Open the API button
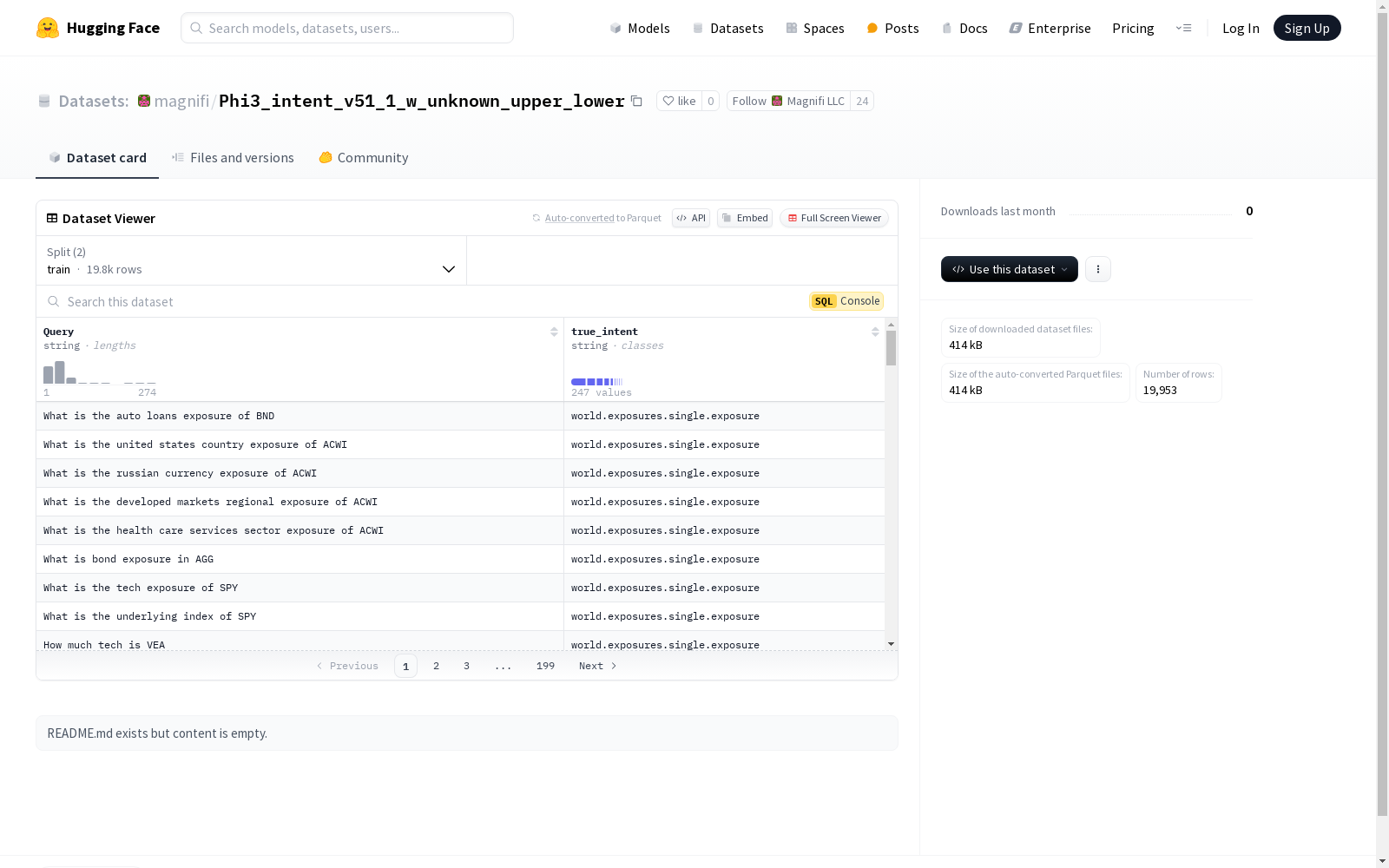The image size is (1389, 868). pos(691,218)
